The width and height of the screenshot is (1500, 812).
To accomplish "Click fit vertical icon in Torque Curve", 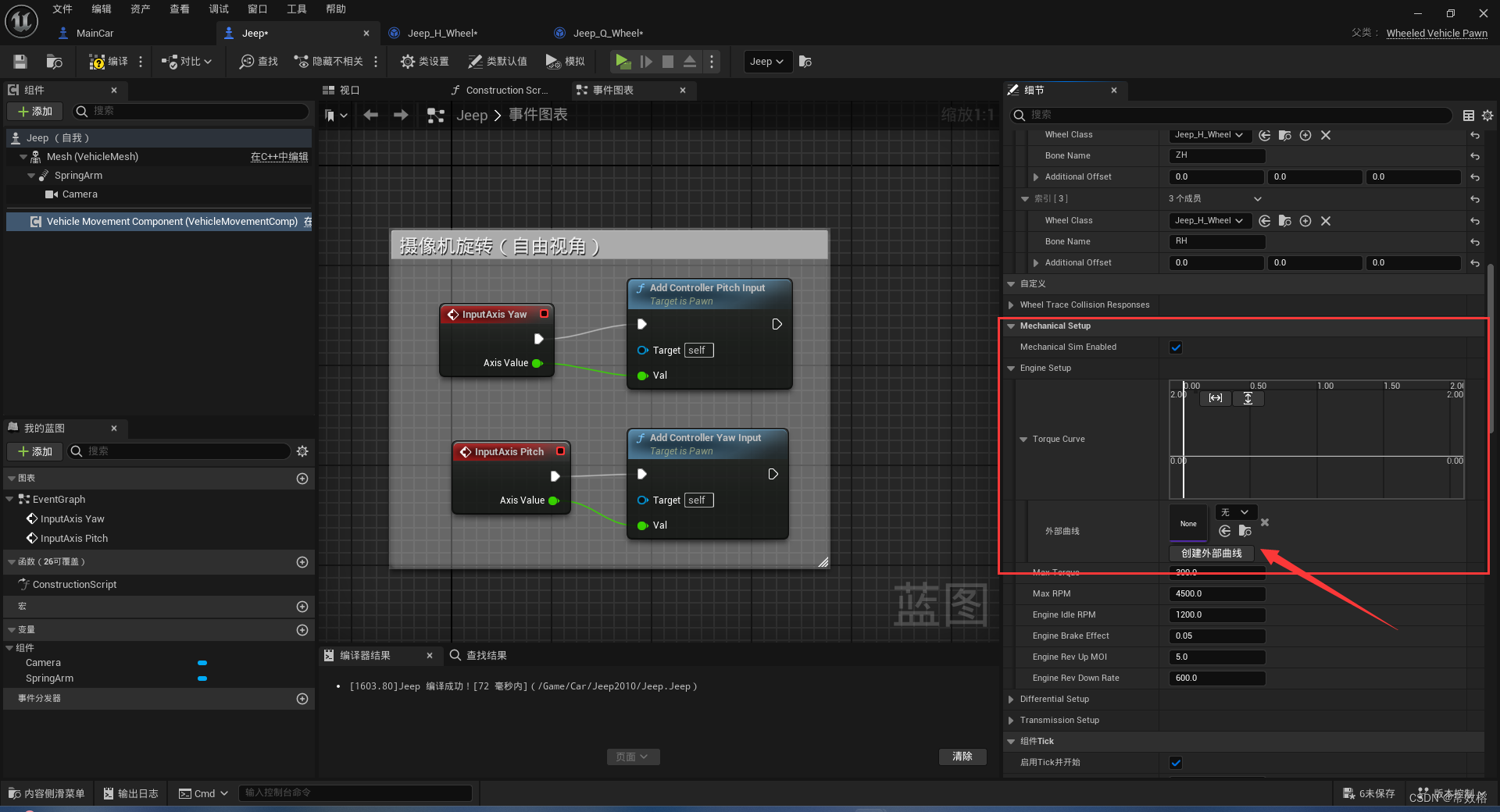I will point(1248,398).
